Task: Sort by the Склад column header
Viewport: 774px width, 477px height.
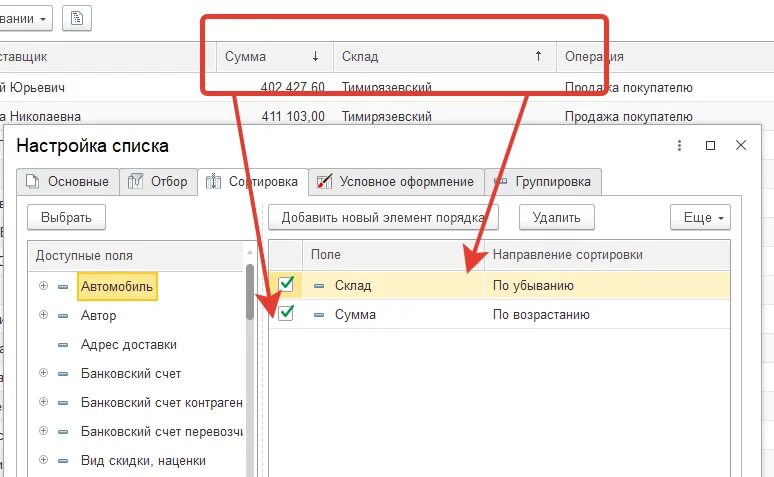Action: pyautogui.click(x=445, y=56)
